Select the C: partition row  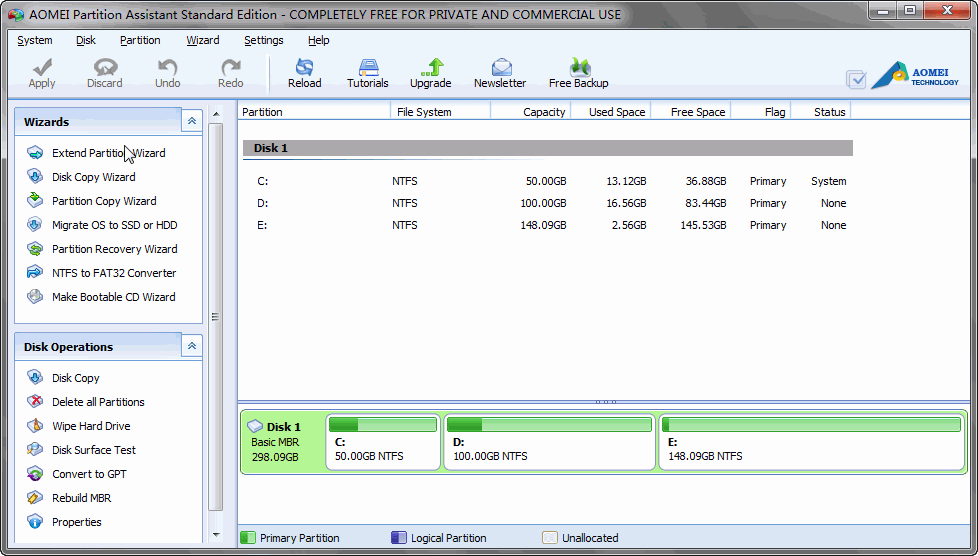point(547,181)
